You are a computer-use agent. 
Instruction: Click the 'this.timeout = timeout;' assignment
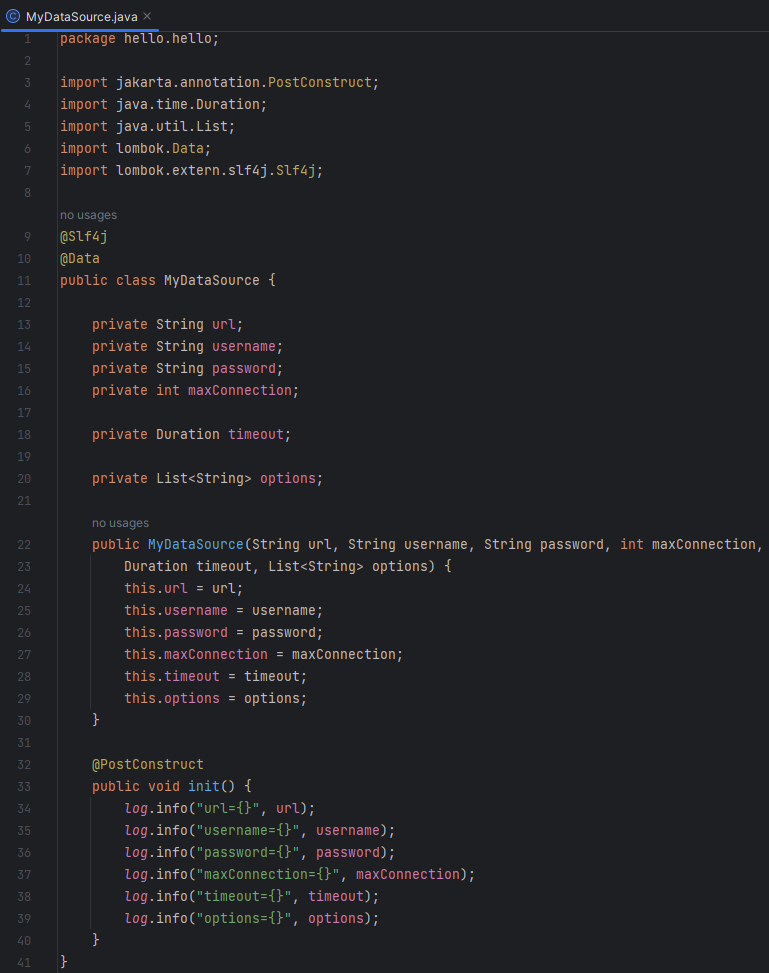(x=215, y=676)
